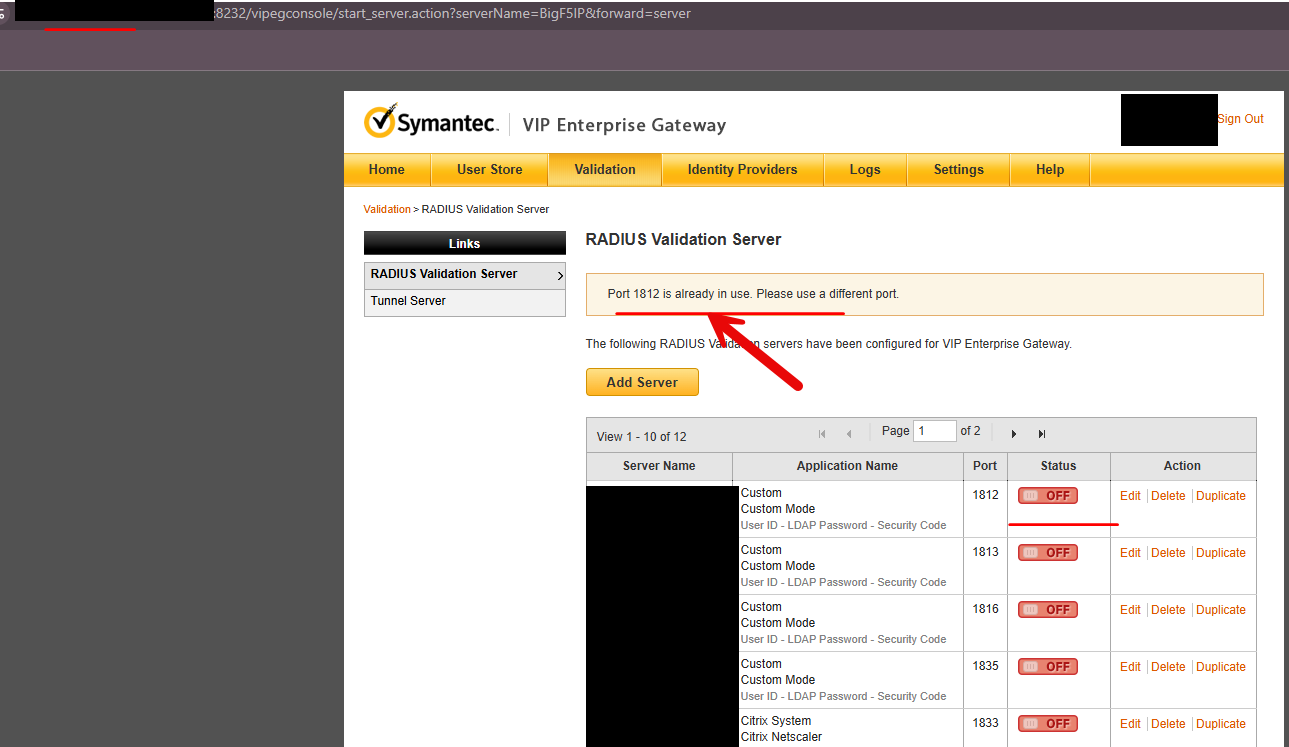Edit the port 1813 server
The width and height of the screenshot is (1289, 747).
click(1130, 553)
